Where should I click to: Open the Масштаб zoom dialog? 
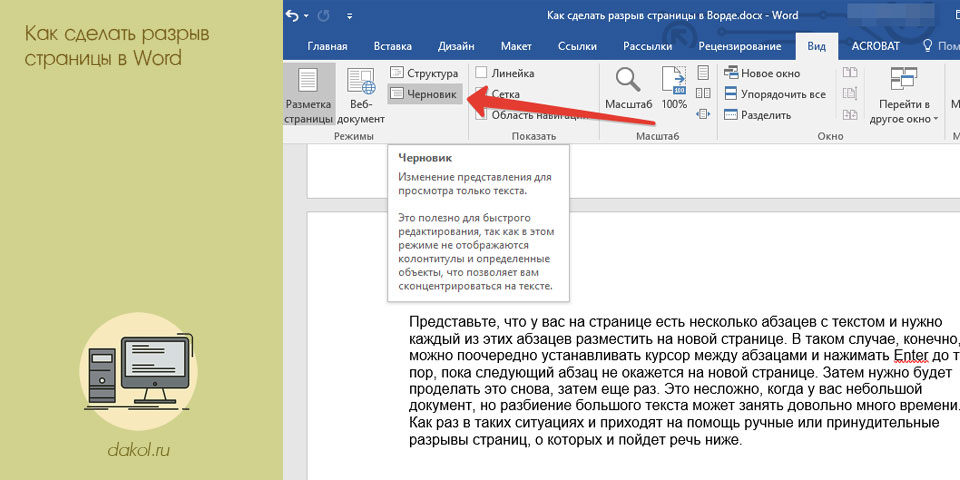pyautogui.click(x=629, y=90)
